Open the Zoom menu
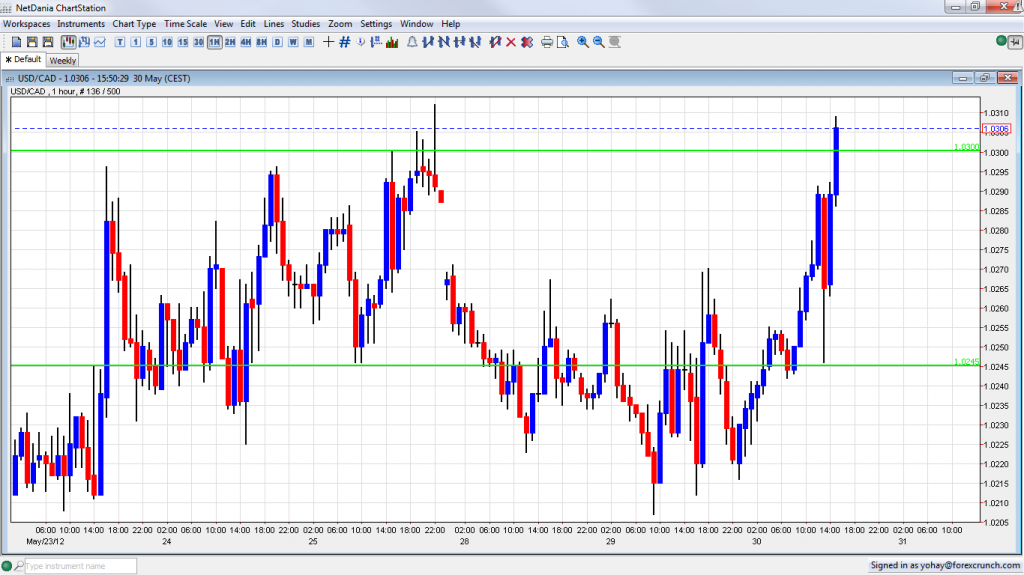Viewport: 1024px width, 575px height. coord(340,24)
